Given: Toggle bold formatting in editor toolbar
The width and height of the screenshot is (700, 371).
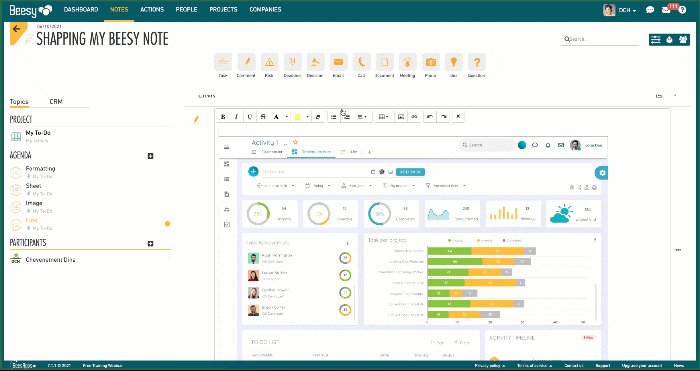Looking at the screenshot, I should (223, 117).
